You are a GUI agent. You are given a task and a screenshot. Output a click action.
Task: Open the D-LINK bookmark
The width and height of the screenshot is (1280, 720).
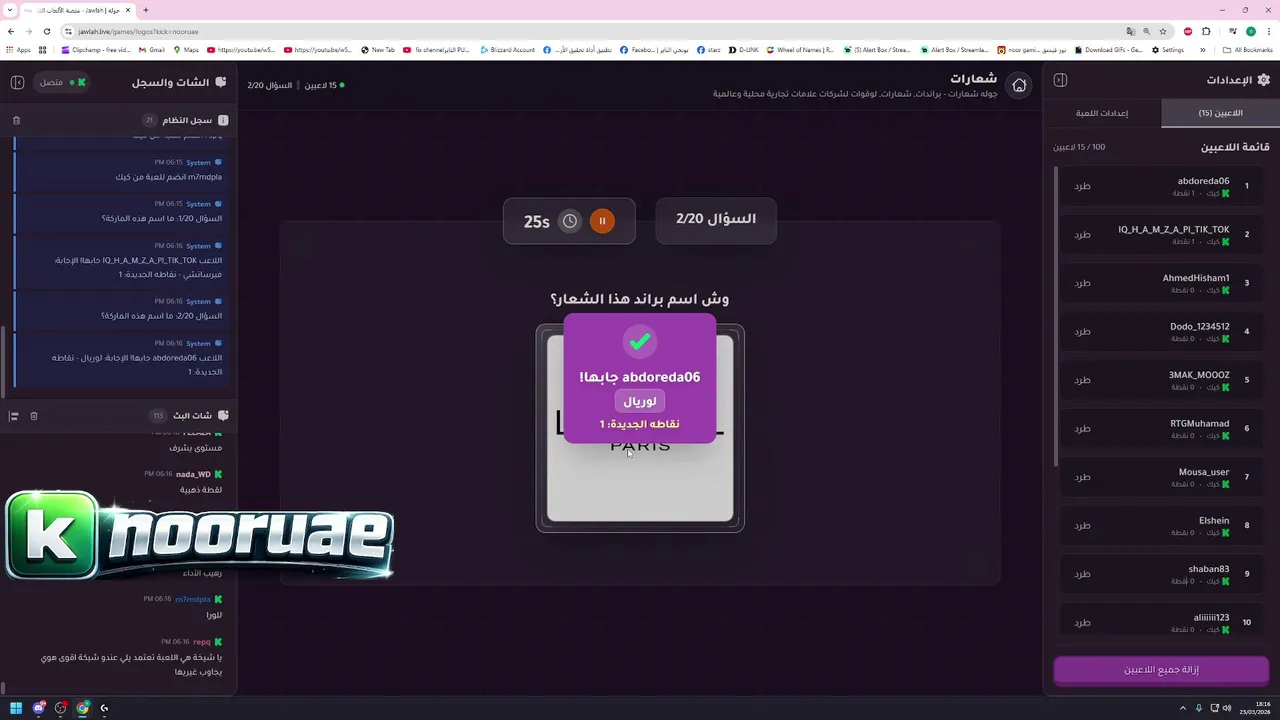744,50
